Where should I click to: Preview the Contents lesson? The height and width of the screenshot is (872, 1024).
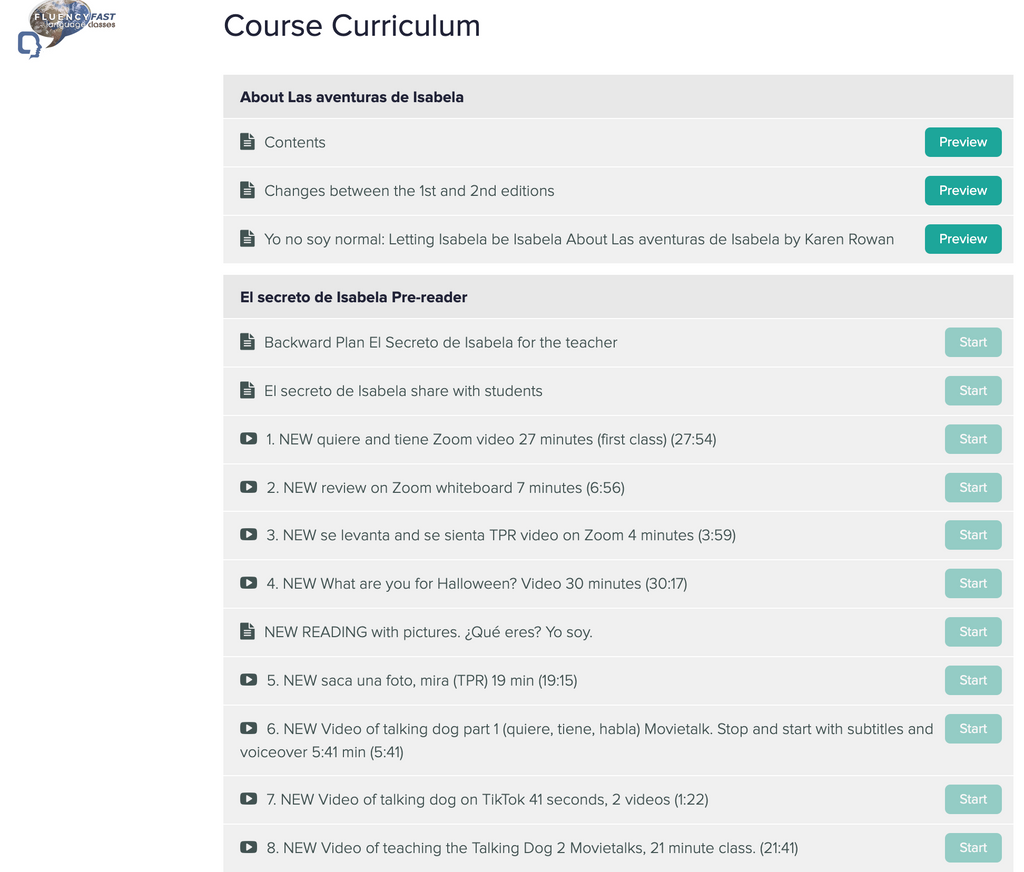pyautogui.click(x=963, y=142)
